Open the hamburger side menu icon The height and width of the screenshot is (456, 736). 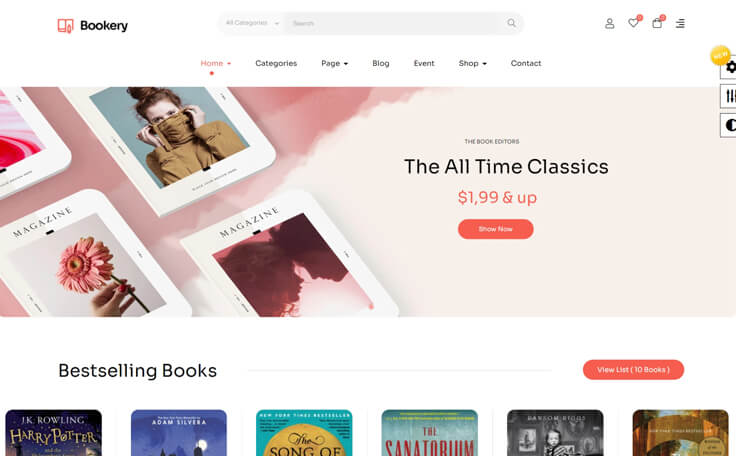(x=680, y=23)
